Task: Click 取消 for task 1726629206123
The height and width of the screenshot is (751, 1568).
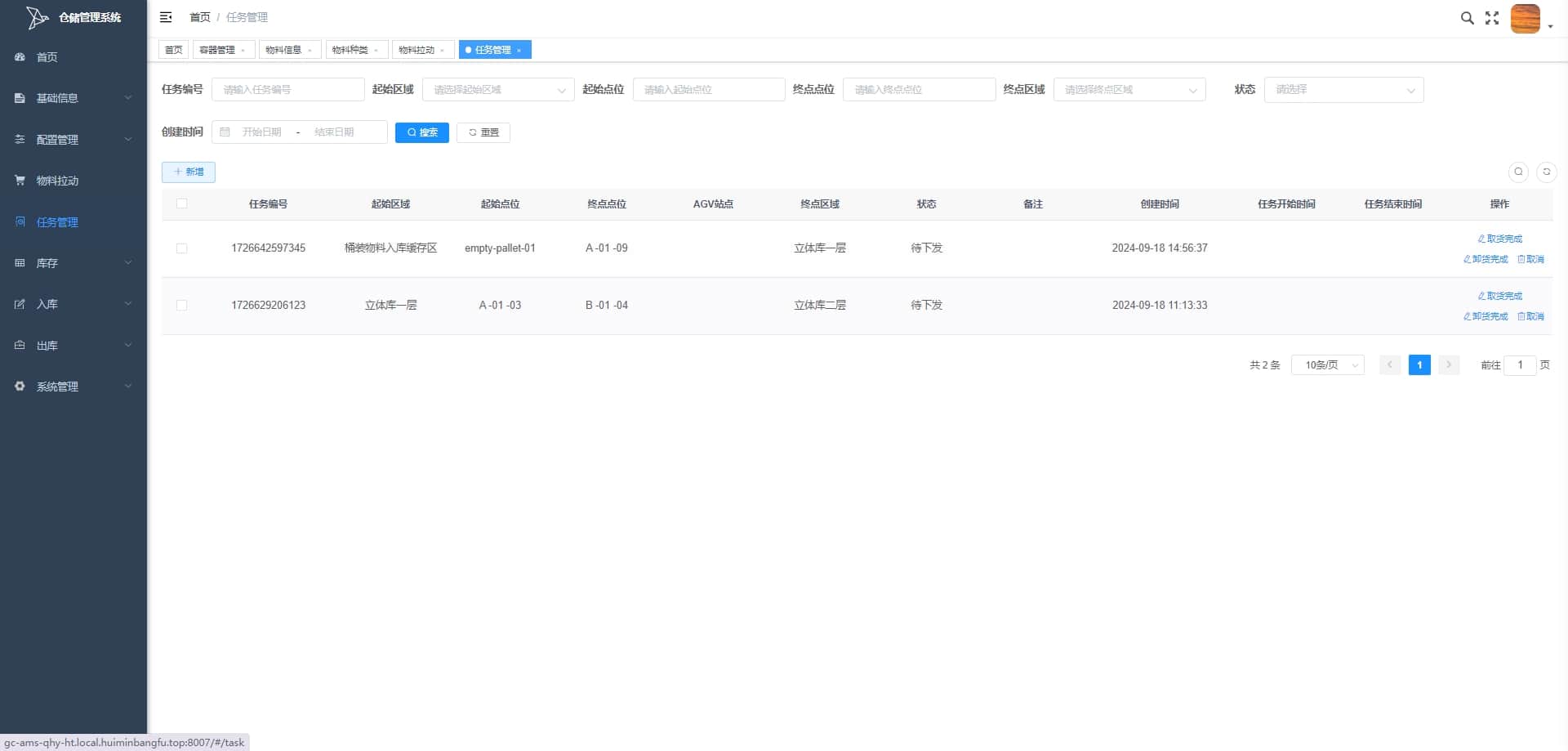Action: coord(1530,316)
